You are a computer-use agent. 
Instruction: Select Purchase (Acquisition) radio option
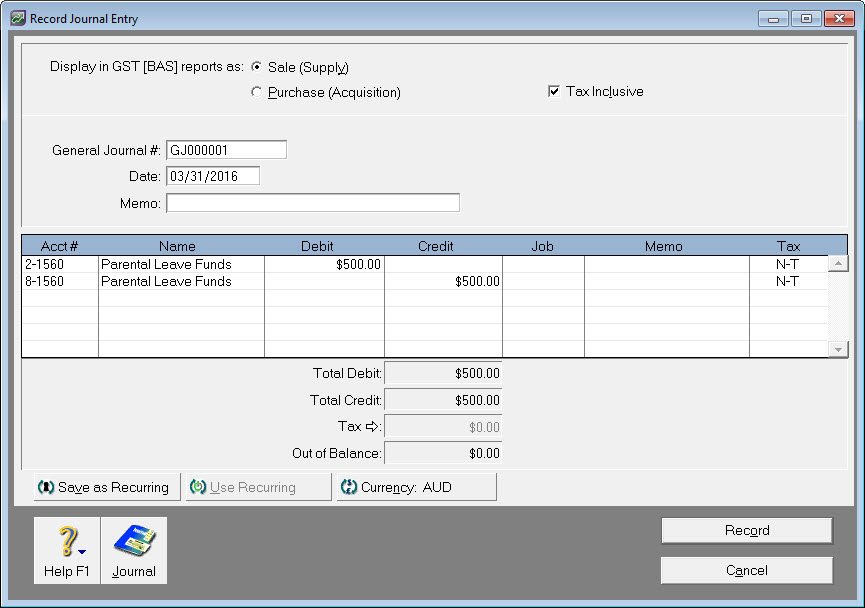(x=257, y=92)
